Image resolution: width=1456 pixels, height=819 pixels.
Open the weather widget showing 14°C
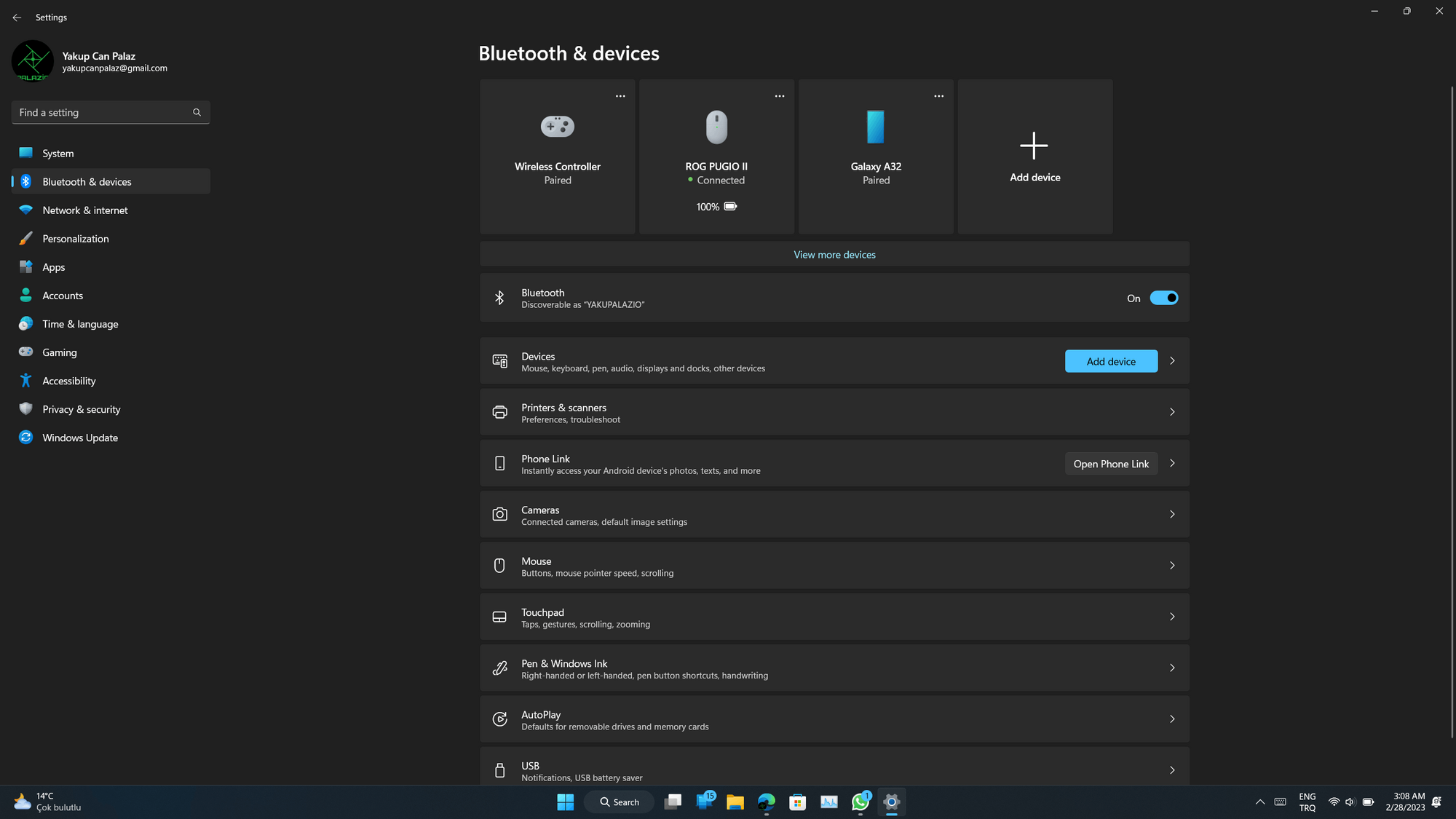tap(47, 802)
